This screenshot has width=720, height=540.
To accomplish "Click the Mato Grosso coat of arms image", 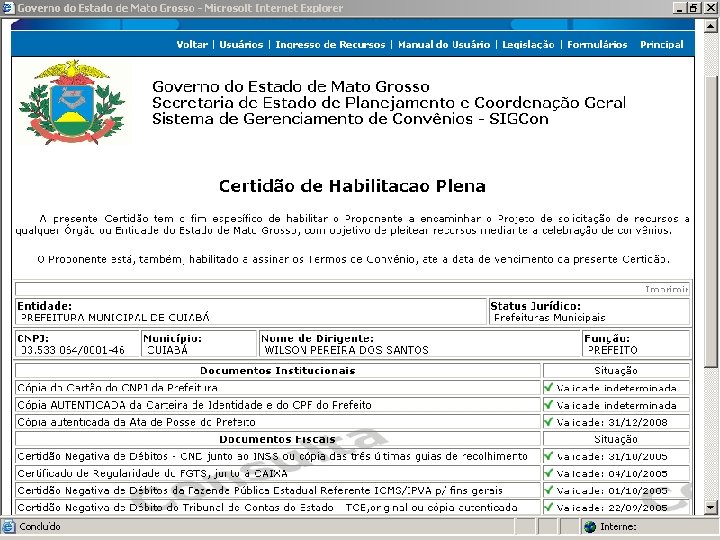I will point(72,102).
